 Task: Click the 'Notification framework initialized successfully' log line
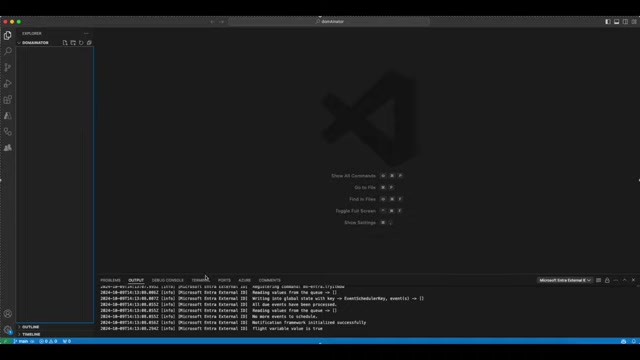click(309, 322)
